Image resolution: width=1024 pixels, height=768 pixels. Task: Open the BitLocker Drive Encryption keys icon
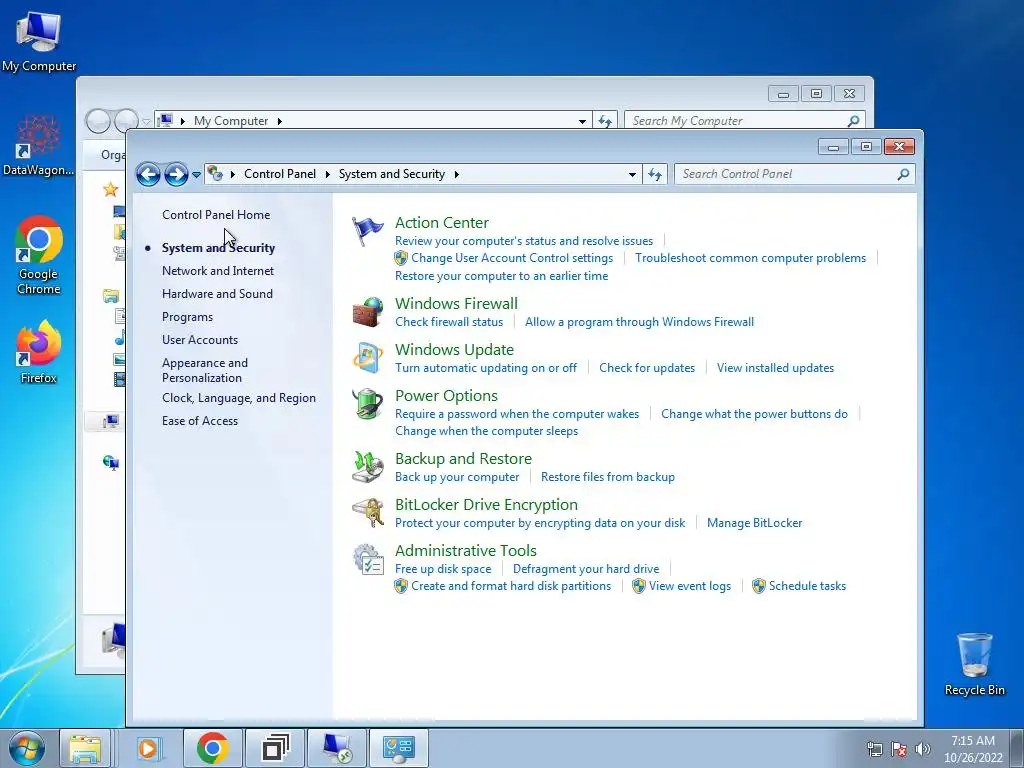(368, 513)
